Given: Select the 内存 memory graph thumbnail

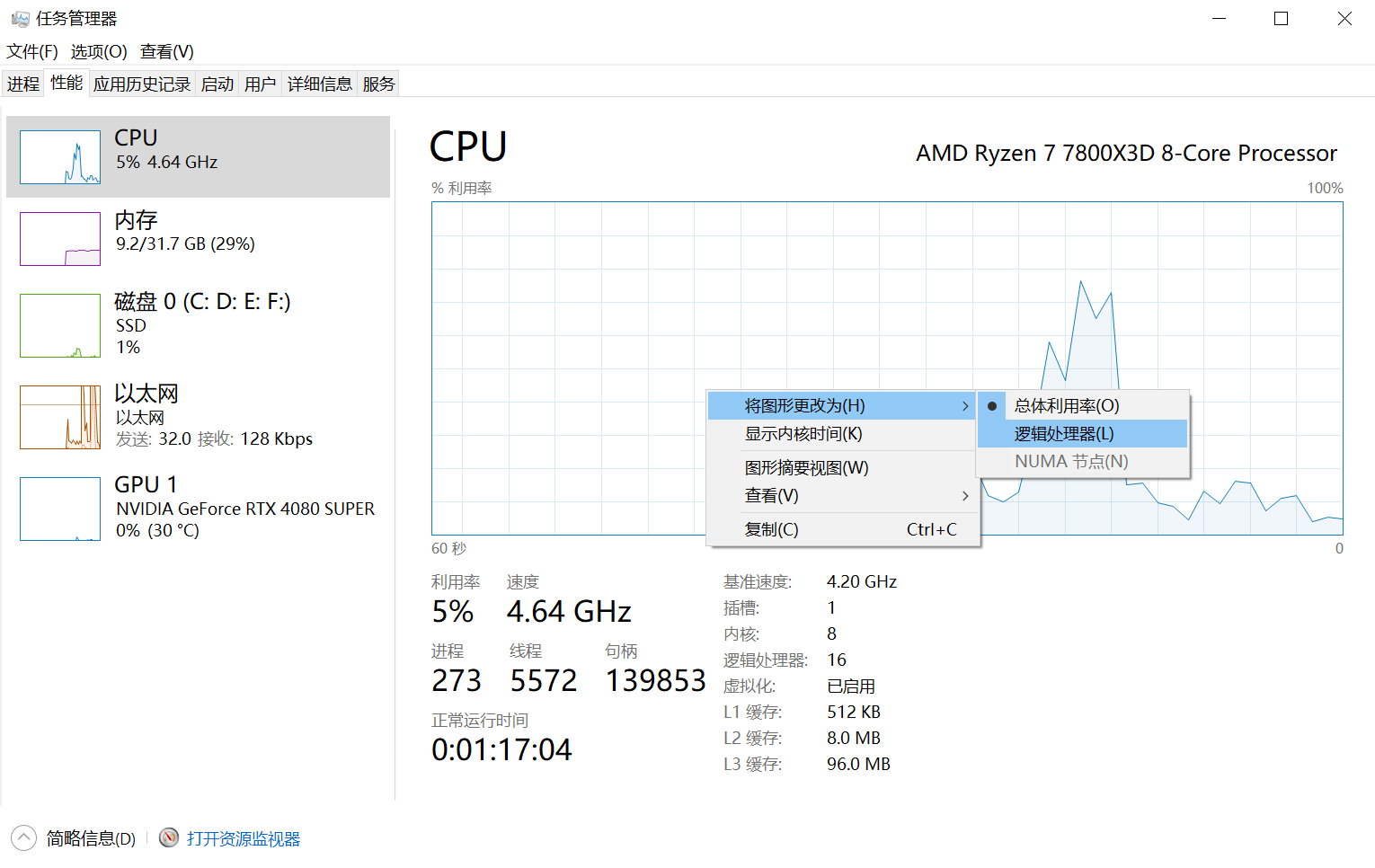Looking at the screenshot, I should click(60, 239).
